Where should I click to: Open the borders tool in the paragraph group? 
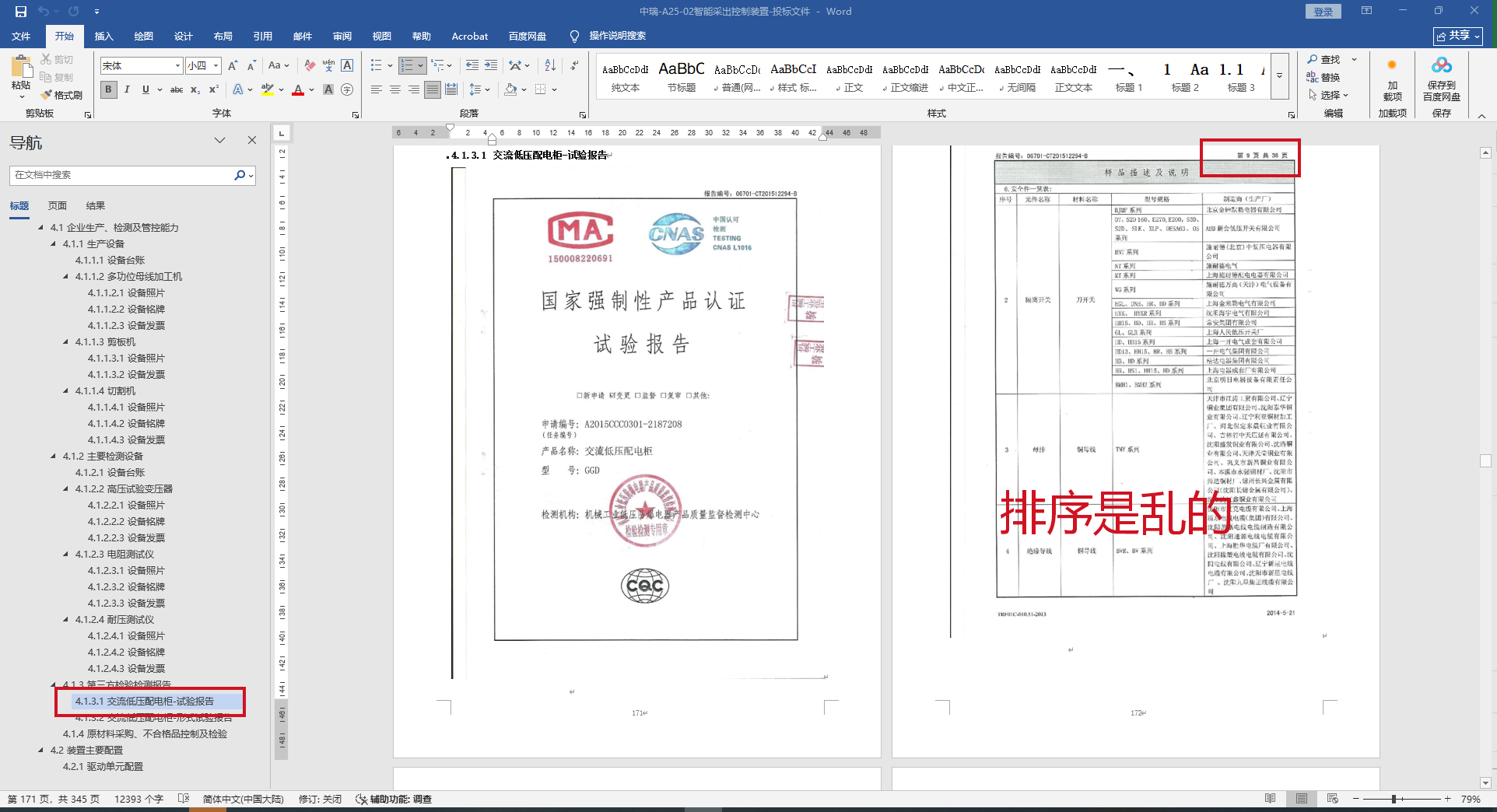[541, 89]
